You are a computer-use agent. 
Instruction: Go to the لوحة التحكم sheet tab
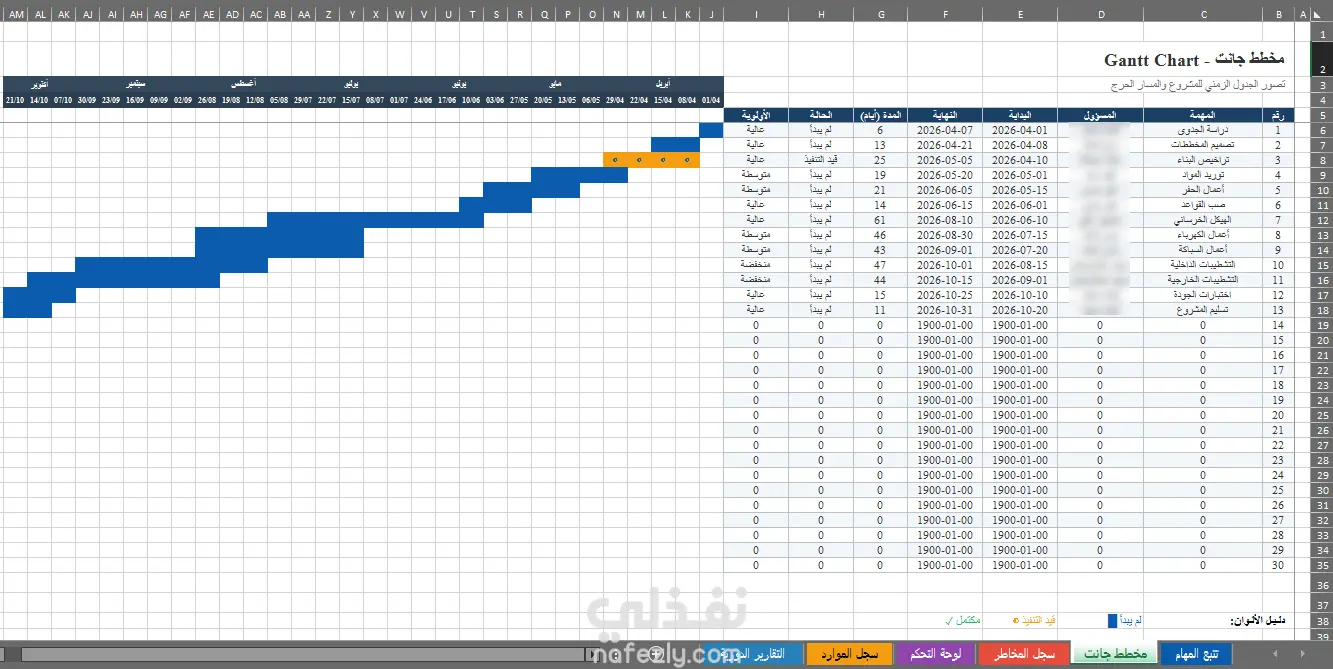pyautogui.click(x=935, y=654)
